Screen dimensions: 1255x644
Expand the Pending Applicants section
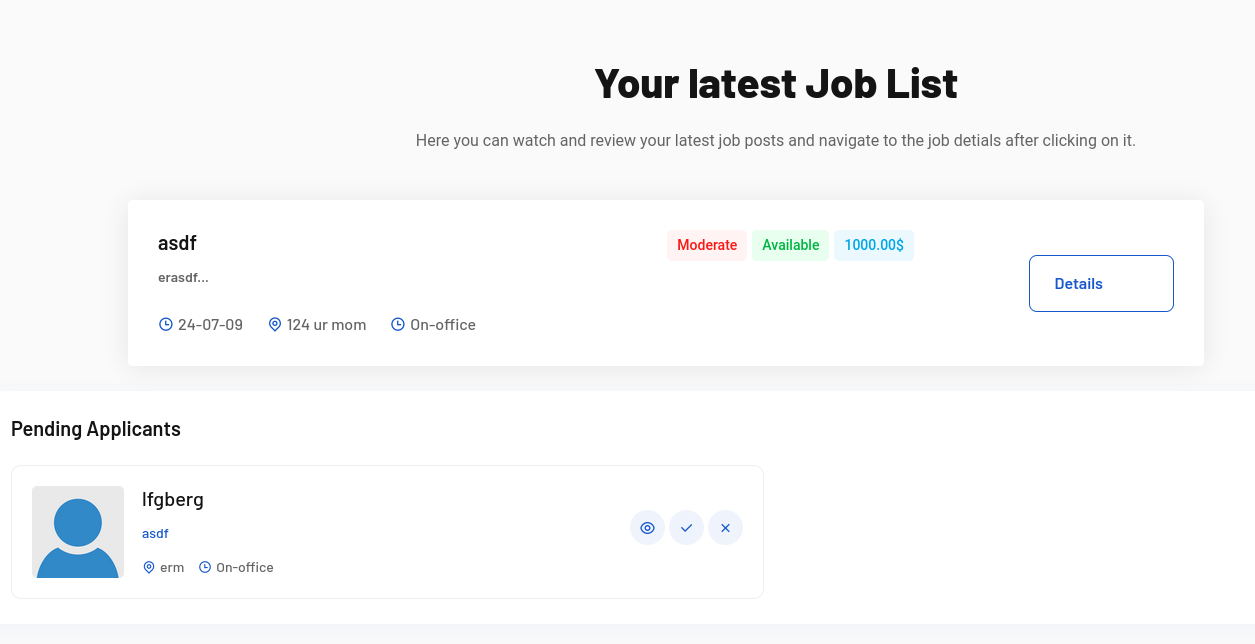(95, 428)
